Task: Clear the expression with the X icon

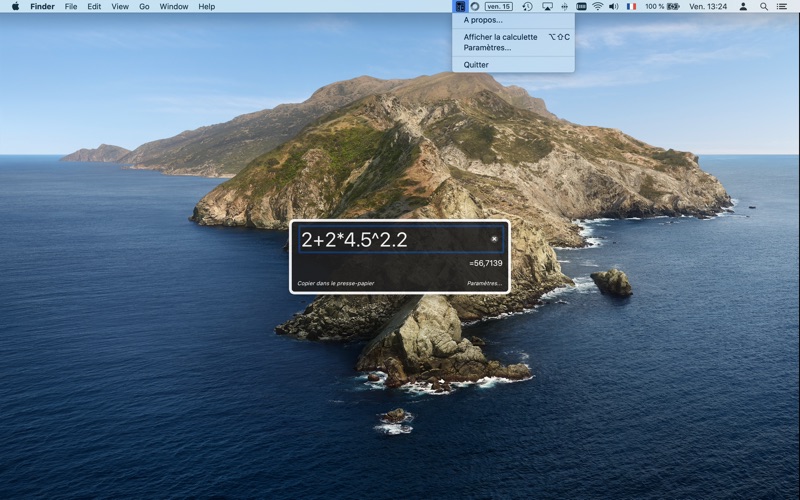Action: 494,240
